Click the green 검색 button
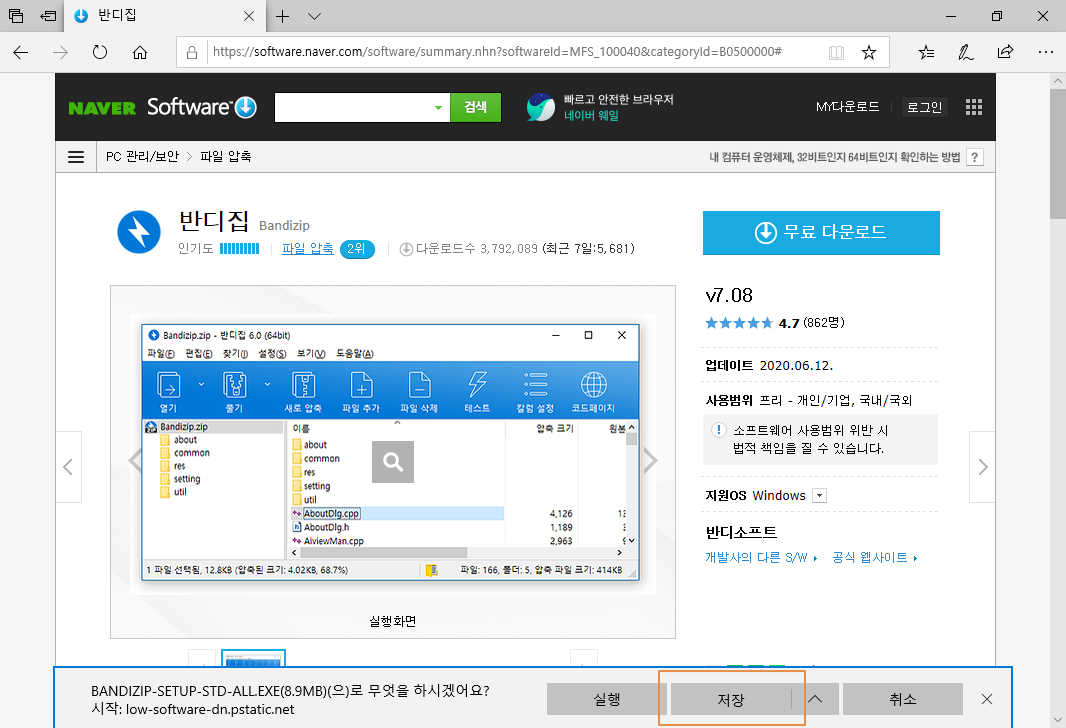Viewport: 1066px width, 728px height. coord(475,107)
